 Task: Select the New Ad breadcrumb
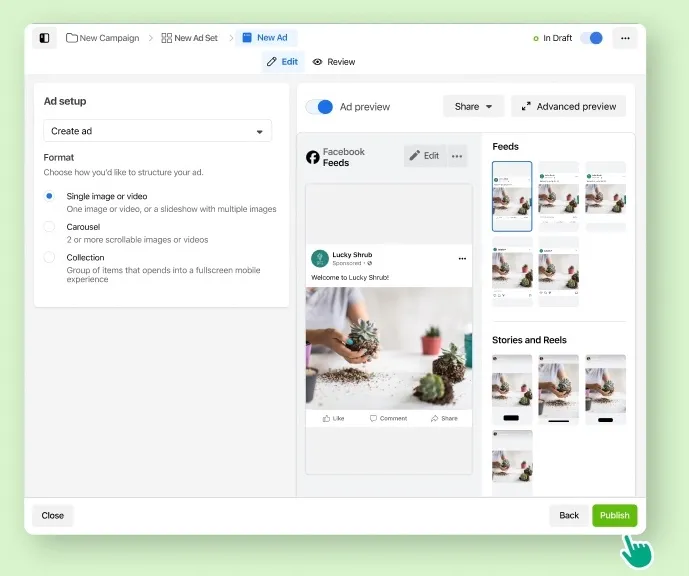click(266, 38)
